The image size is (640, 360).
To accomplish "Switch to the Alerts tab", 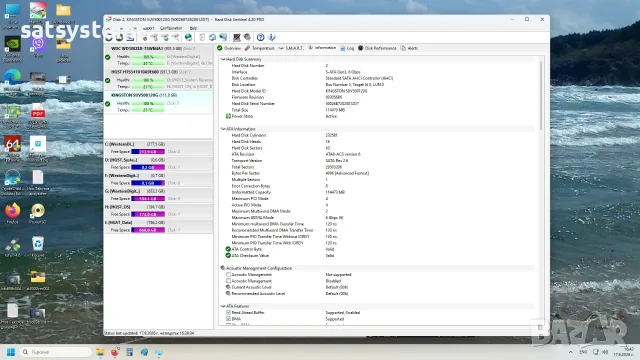I will 409,48.
